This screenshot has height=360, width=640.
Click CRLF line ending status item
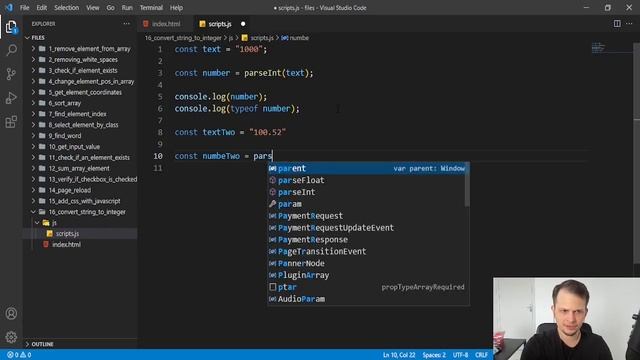tap(481, 355)
